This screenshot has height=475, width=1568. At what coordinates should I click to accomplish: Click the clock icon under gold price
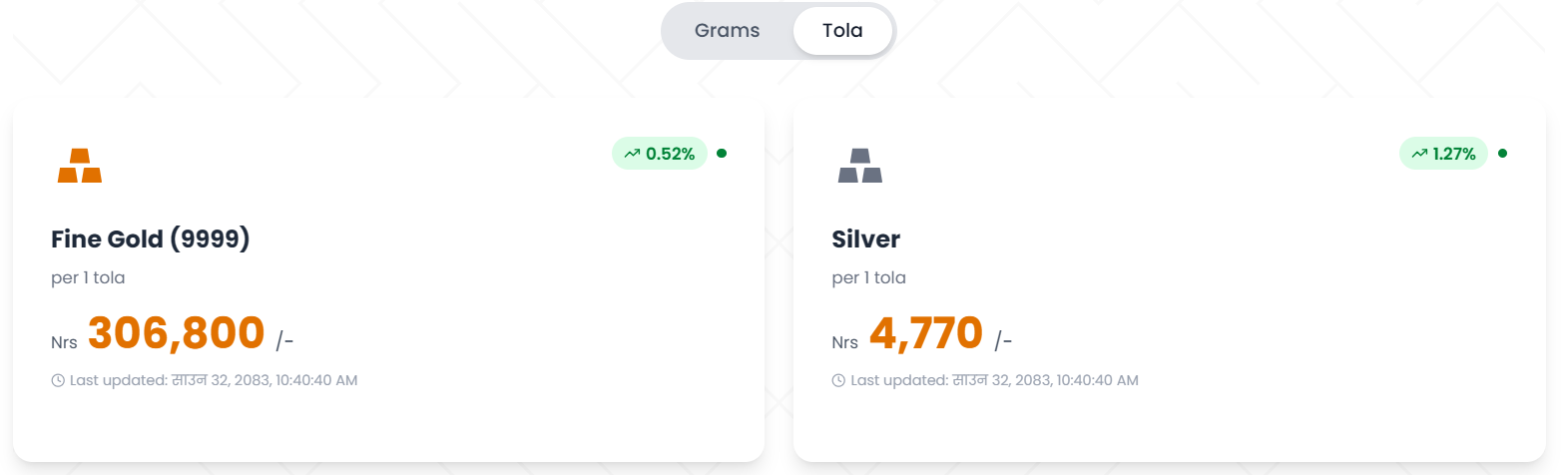tap(58, 380)
